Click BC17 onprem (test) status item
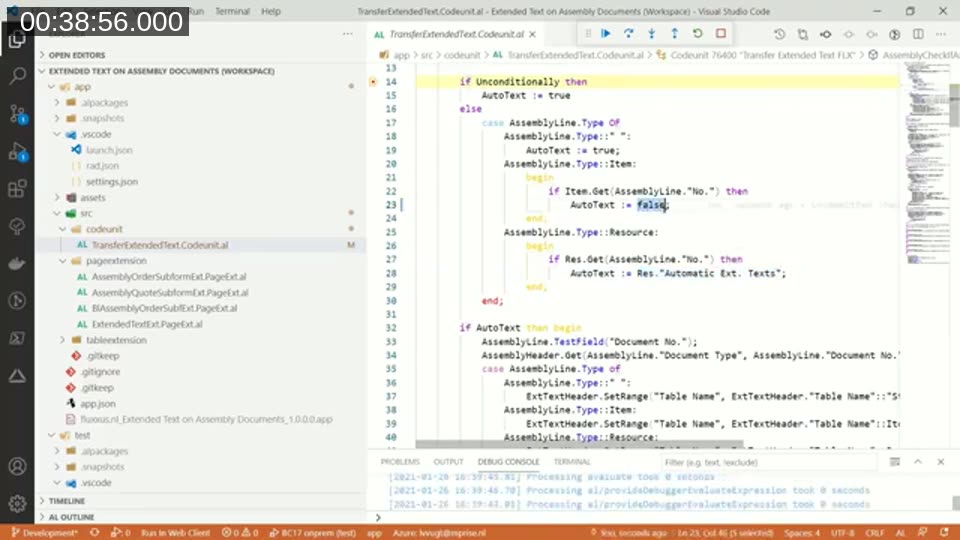The image size is (960, 540). pos(312,533)
